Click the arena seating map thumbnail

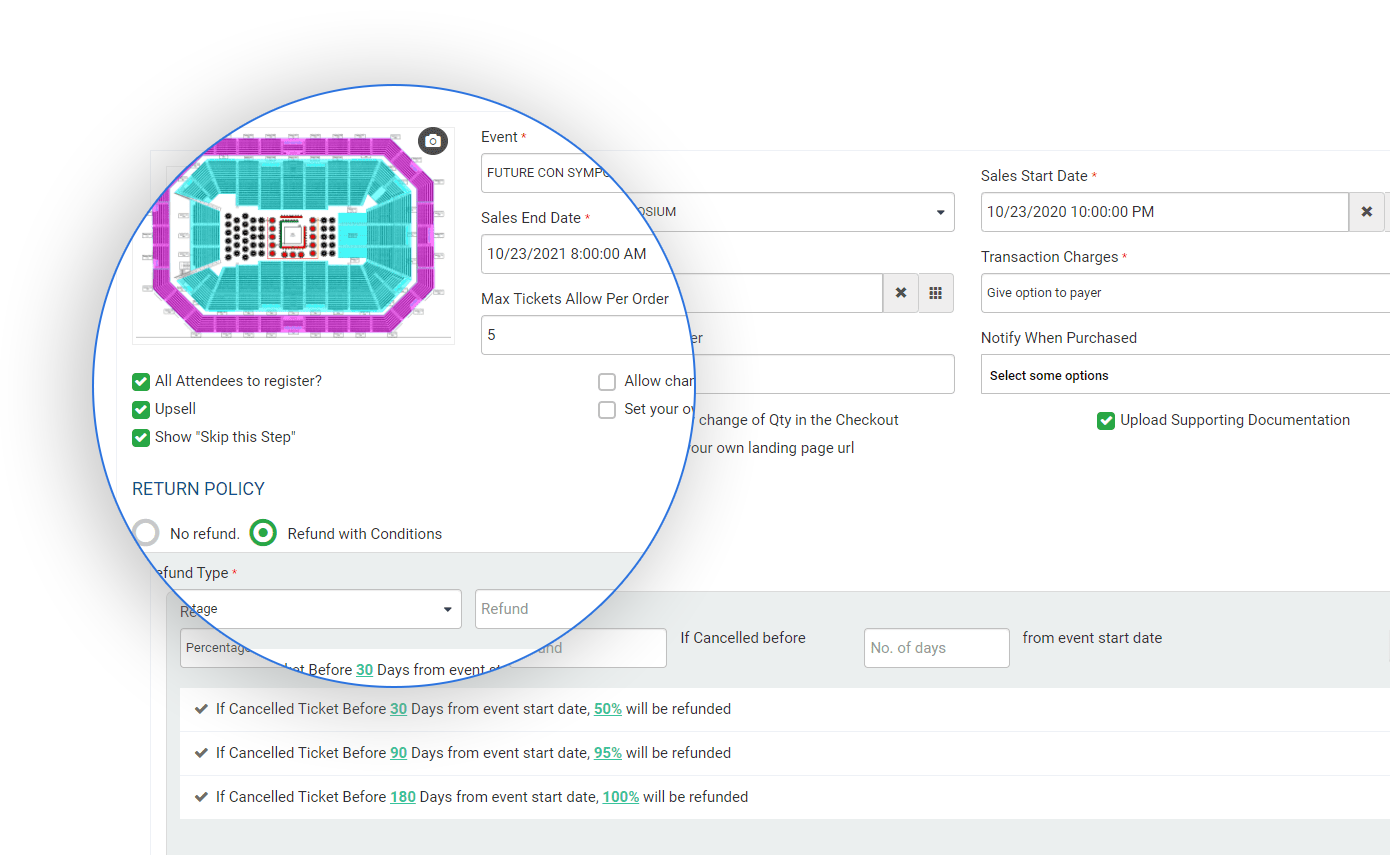pyautogui.click(x=293, y=236)
